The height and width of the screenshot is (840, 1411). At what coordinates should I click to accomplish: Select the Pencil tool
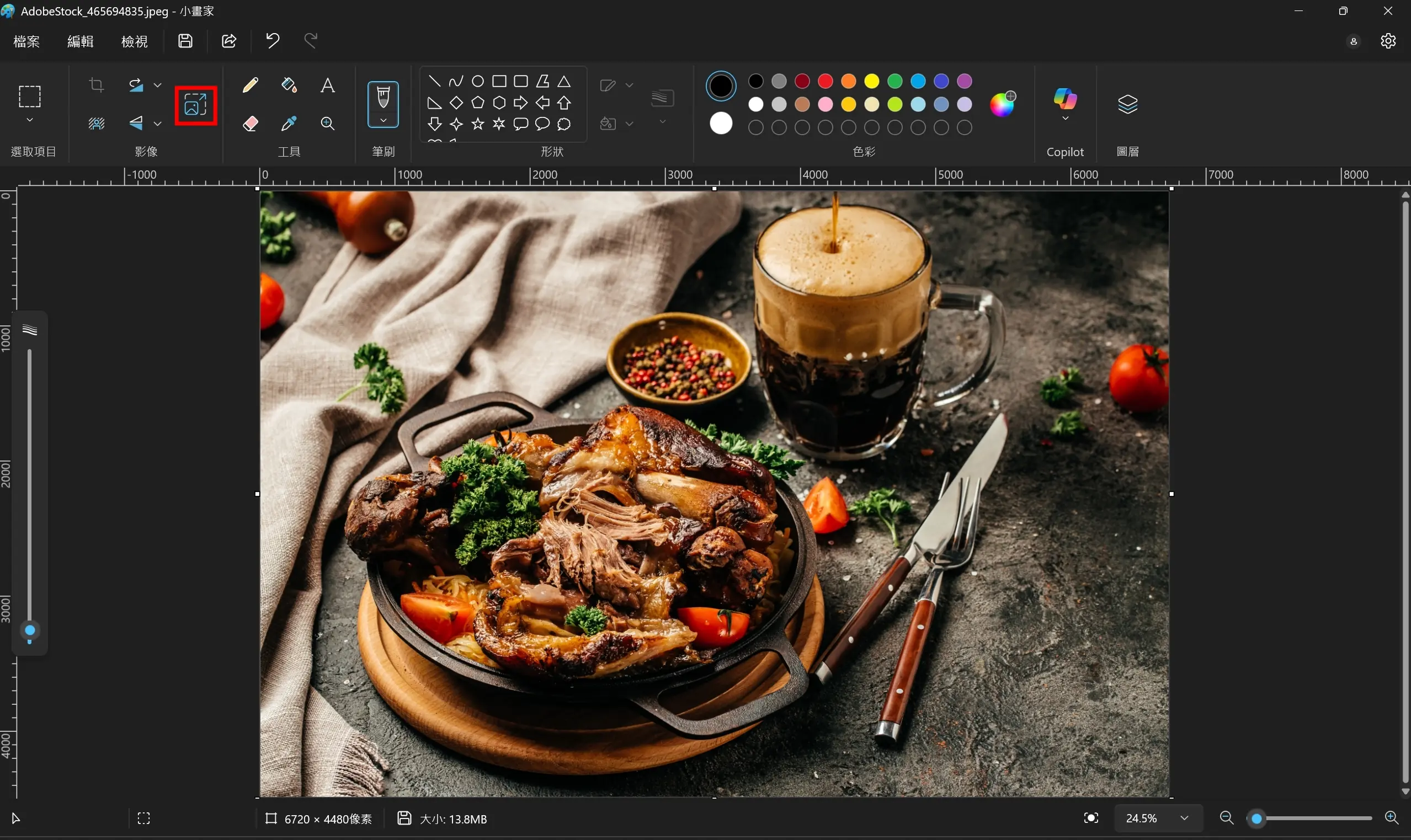click(251, 85)
